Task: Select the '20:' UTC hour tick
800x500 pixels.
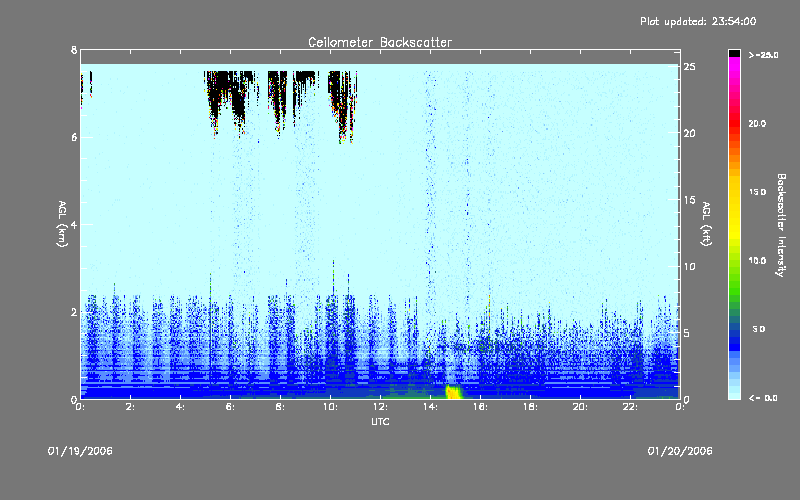Action: pos(581,407)
